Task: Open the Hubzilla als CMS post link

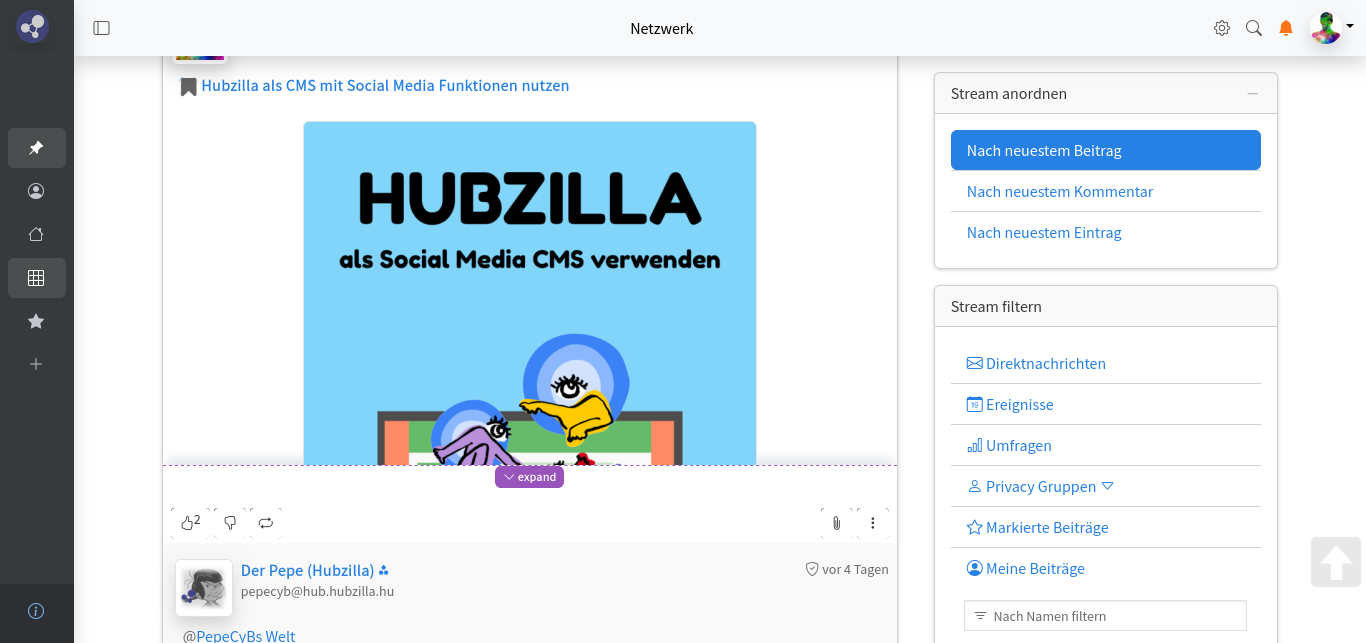Action: [385, 86]
